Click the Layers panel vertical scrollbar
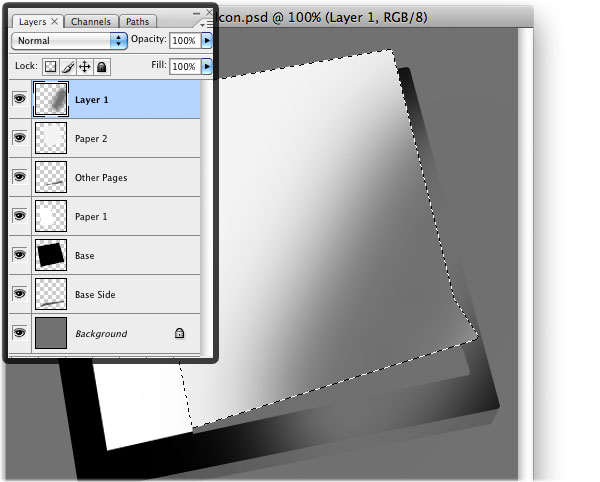Image resolution: width=600 pixels, height=482 pixels. pyautogui.click(x=207, y=218)
